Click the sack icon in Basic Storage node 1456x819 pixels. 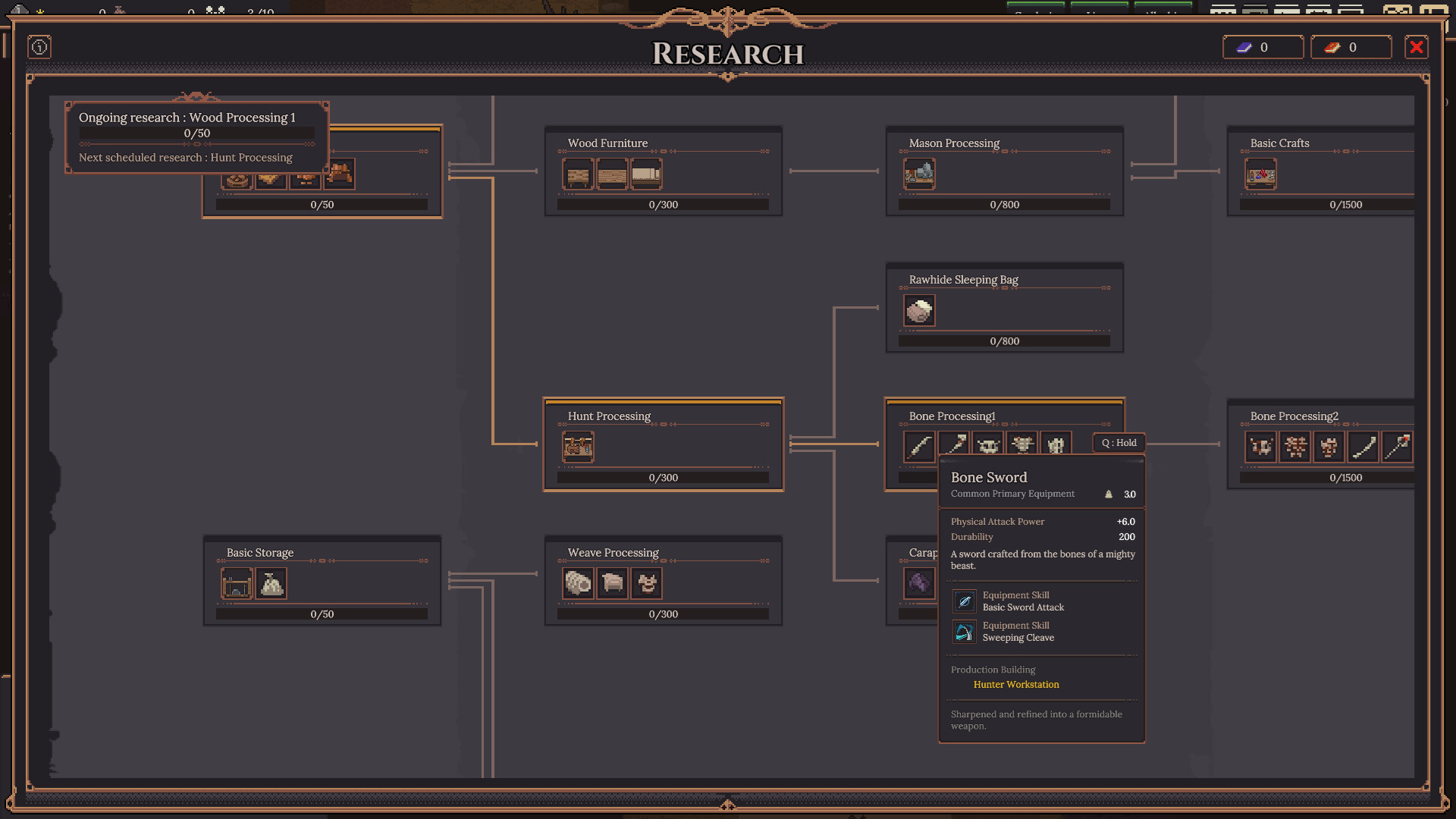coord(271,583)
